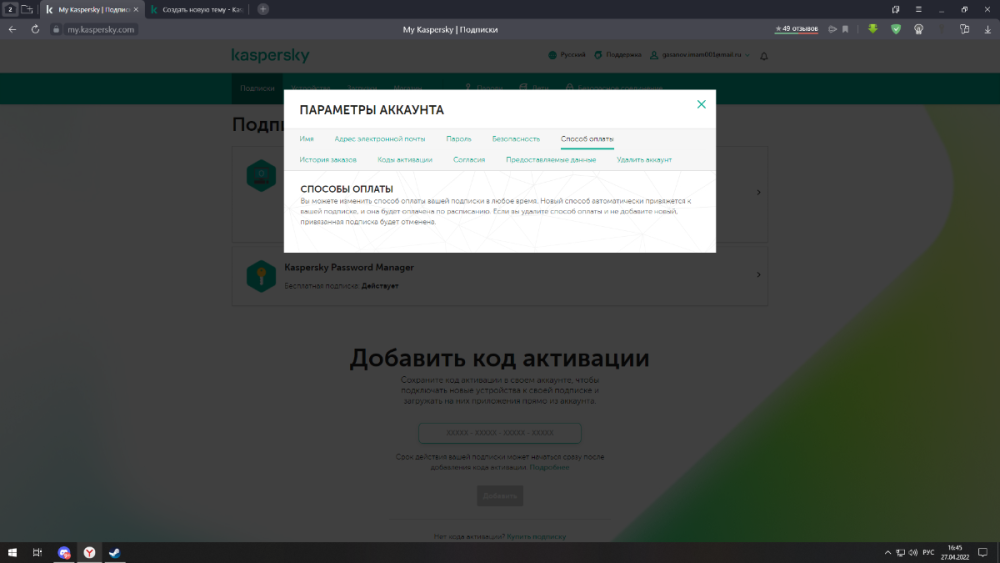Screen dimensions: 1000x563
Task: Go back in browser
Action: coord(12,29)
